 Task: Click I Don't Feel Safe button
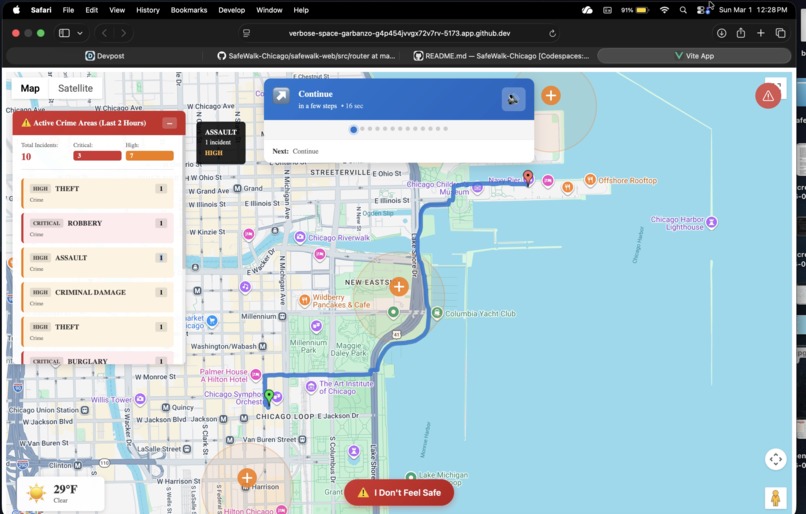coord(399,492)
